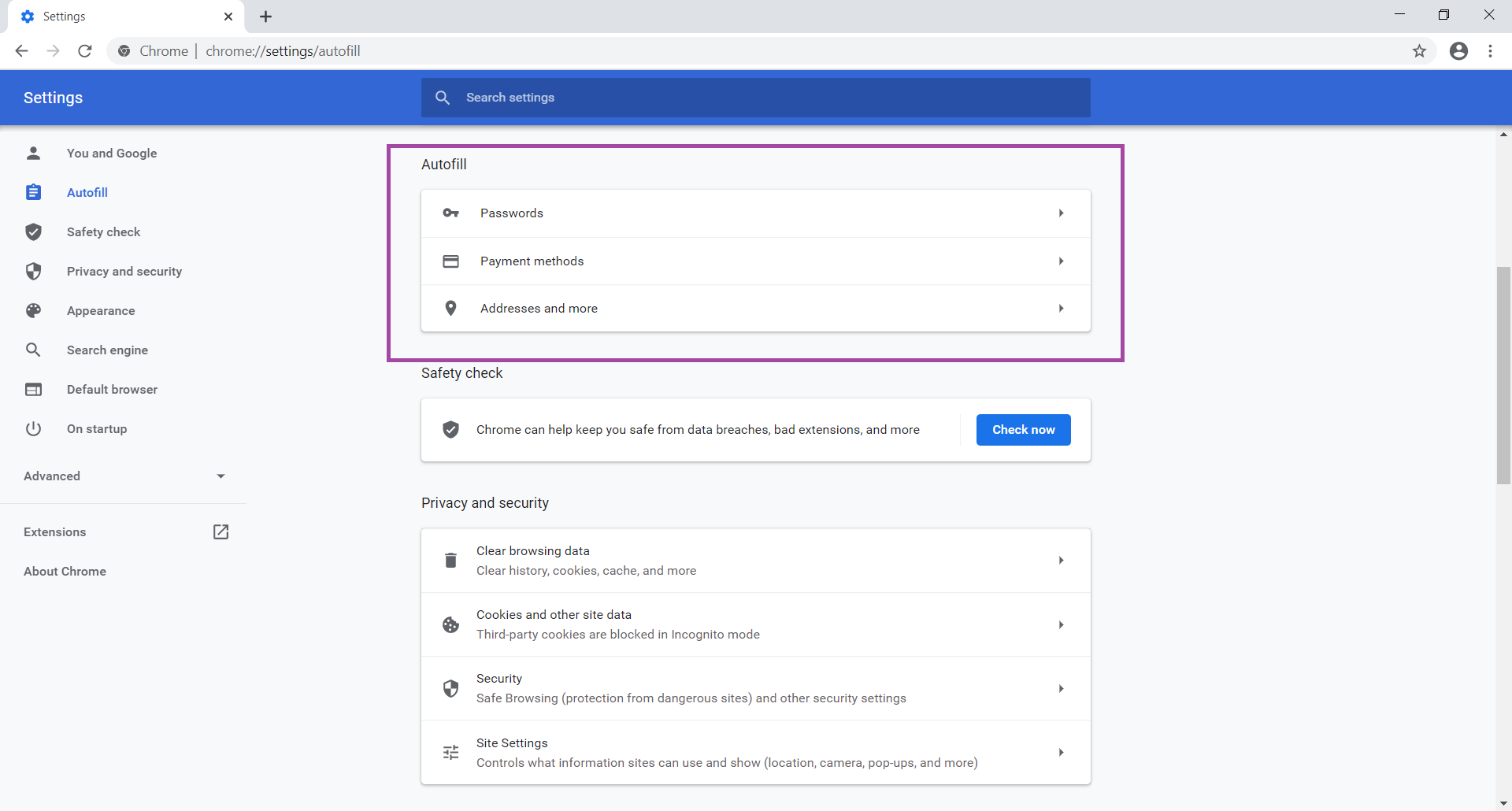Click the browser profile avatar icon
The height and width of the screenshot is (811, 1512).
(1458, 50)
